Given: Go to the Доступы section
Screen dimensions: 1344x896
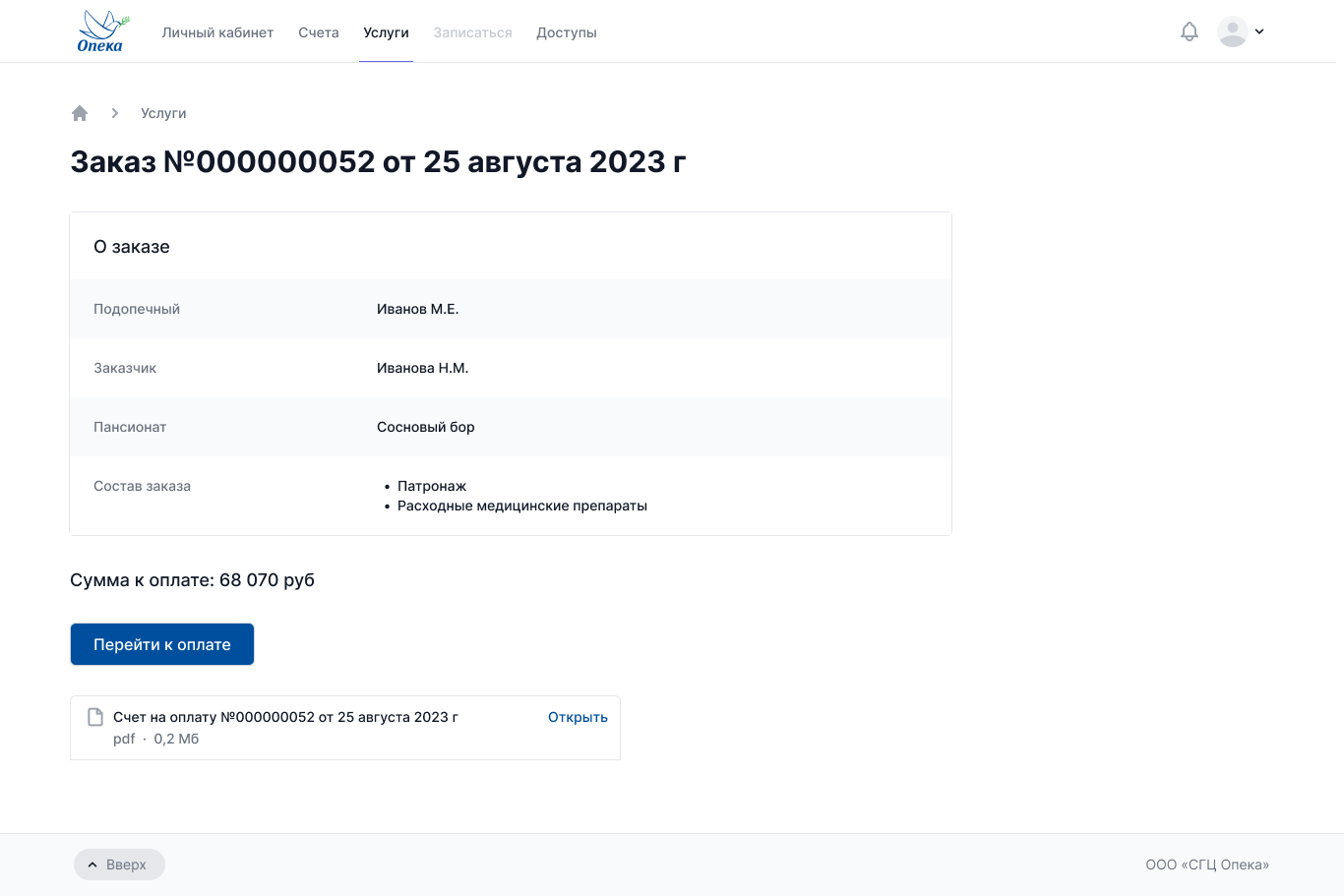Looking at the screenshot, I should click(x=567, y=32).
